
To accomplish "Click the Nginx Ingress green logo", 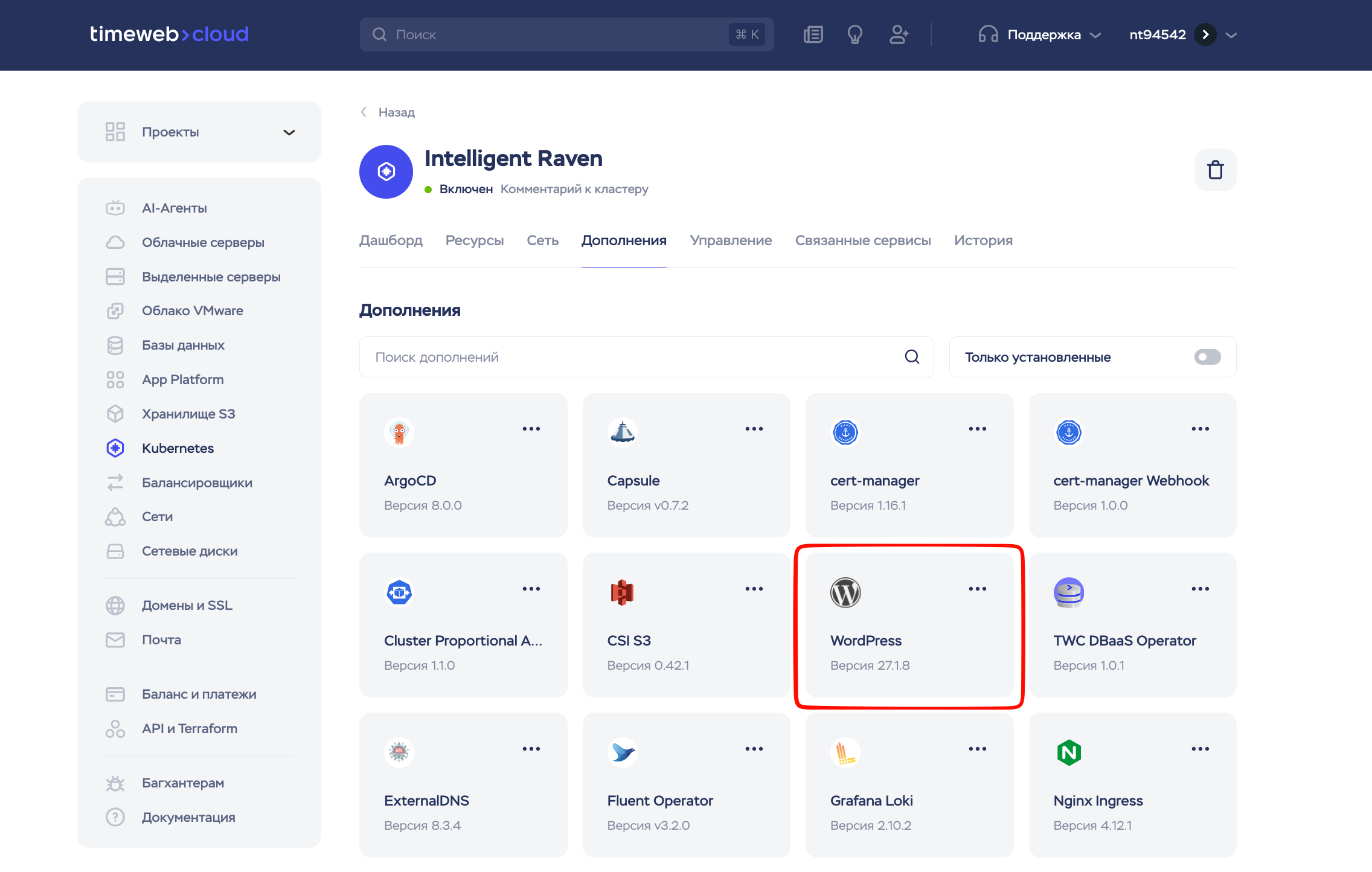I will pyautogui.click(x=1068, y=752).
